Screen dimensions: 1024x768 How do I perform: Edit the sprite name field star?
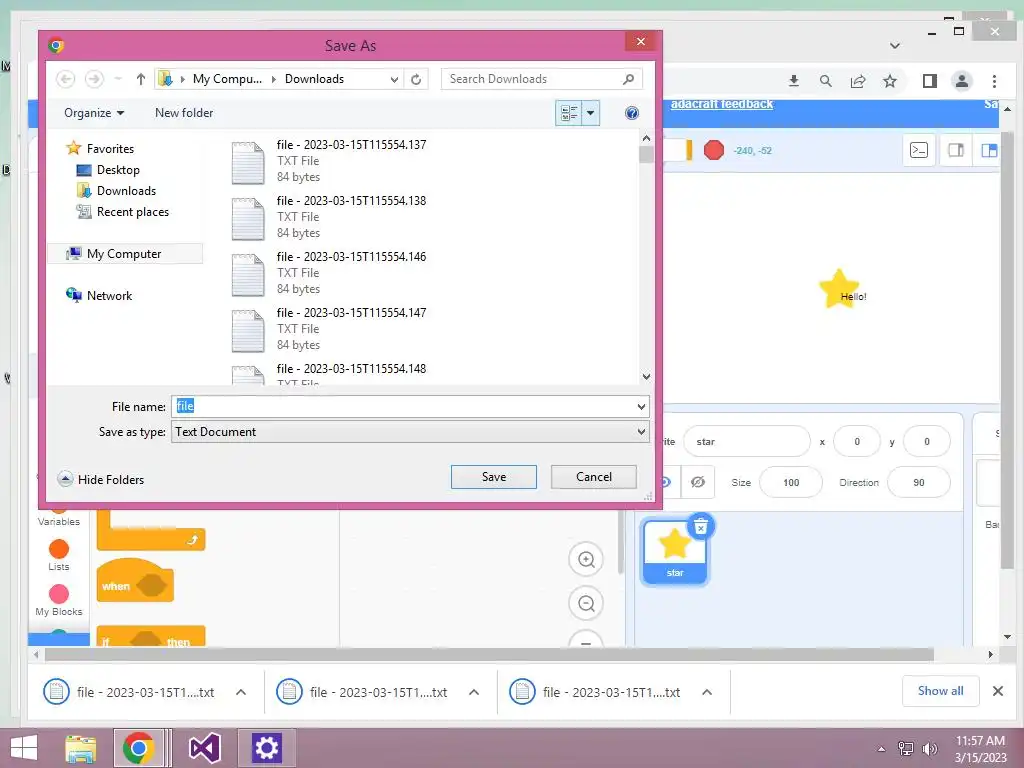click(x=746, y=441)
